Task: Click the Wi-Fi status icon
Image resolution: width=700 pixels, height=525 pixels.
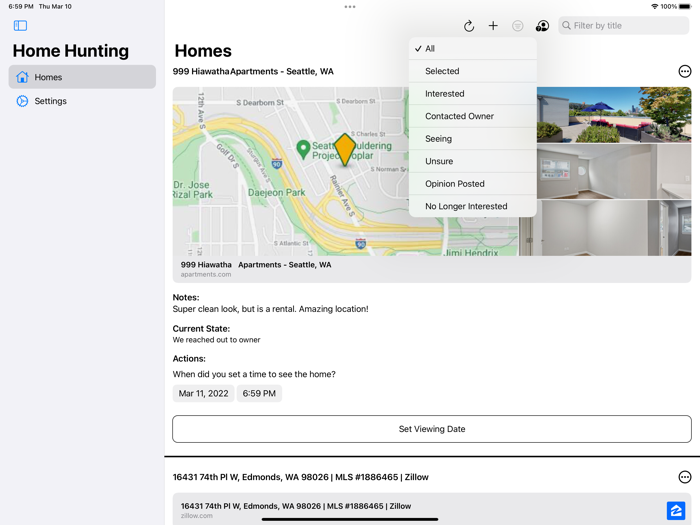Action: [x=654, y=7]
